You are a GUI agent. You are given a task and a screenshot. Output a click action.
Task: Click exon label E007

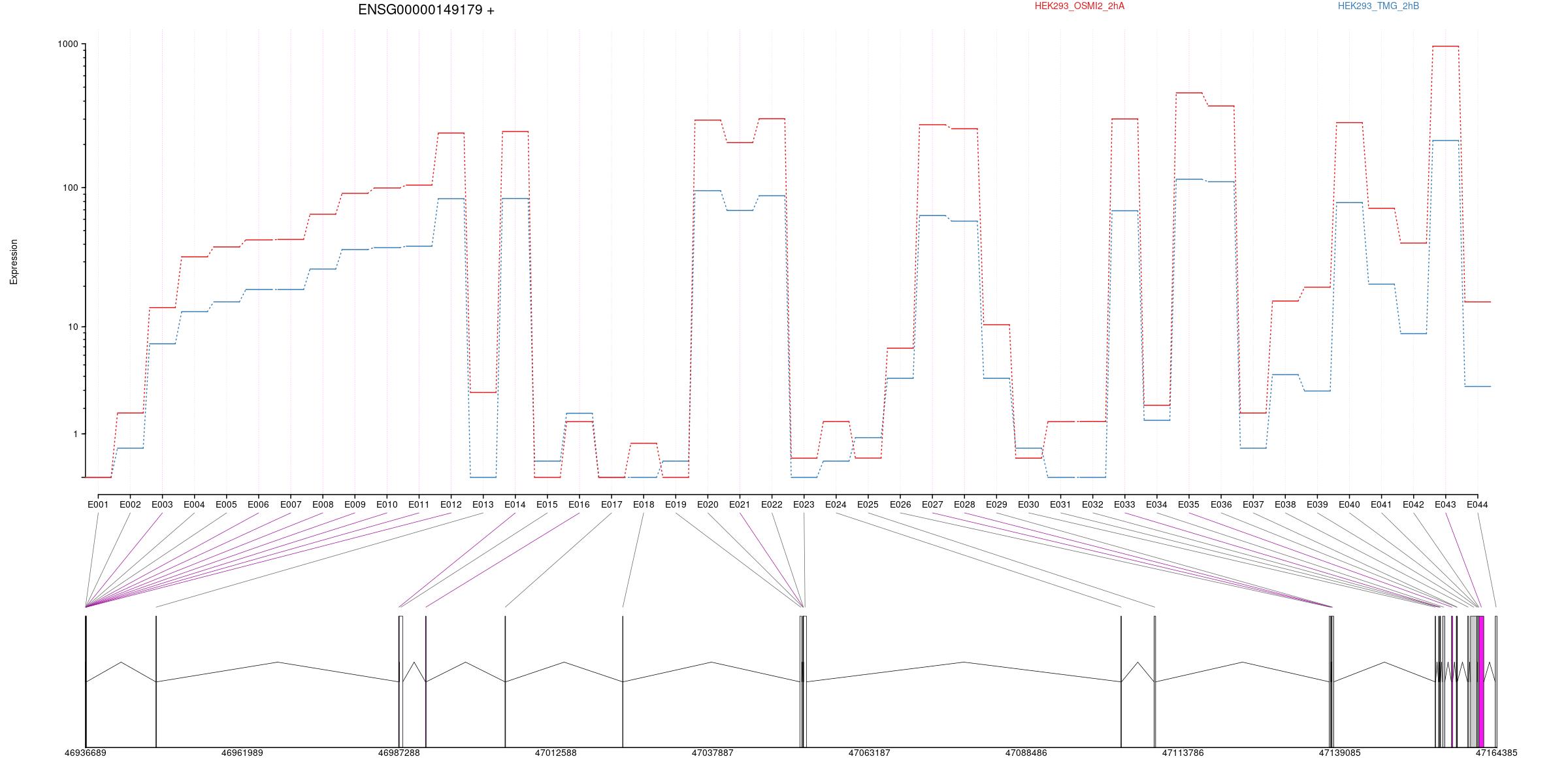pos(291,504)
